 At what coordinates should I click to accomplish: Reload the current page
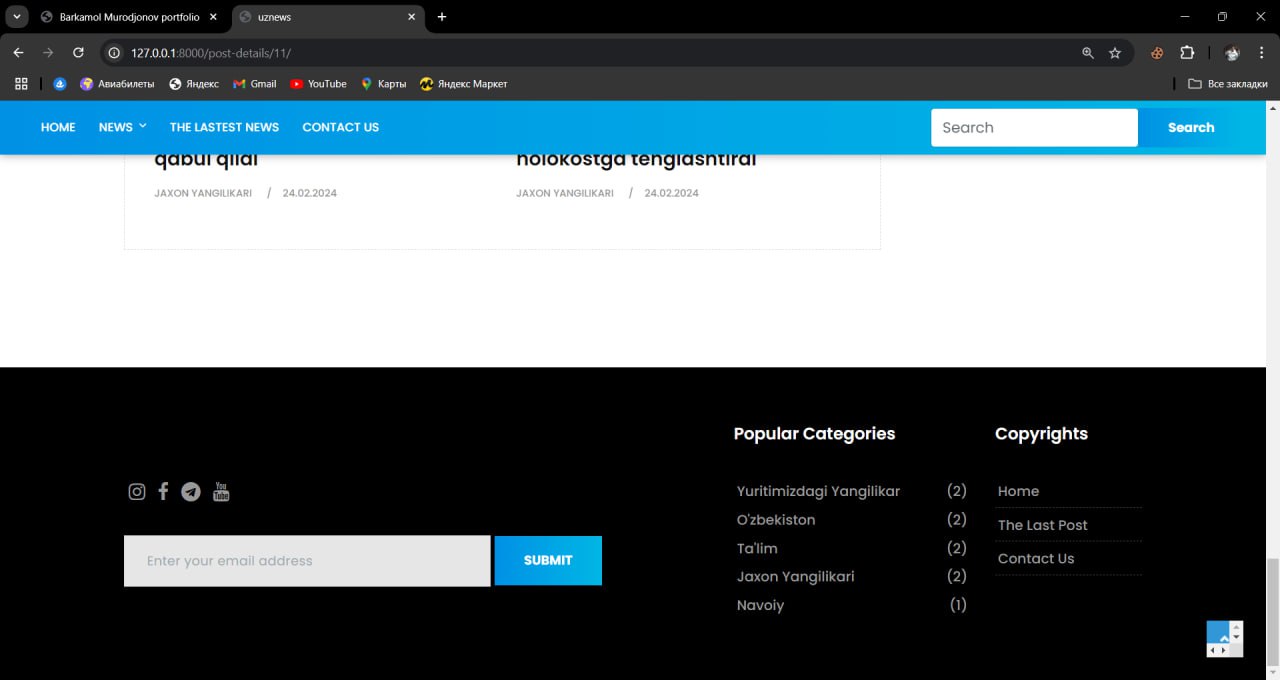[78, 52]
